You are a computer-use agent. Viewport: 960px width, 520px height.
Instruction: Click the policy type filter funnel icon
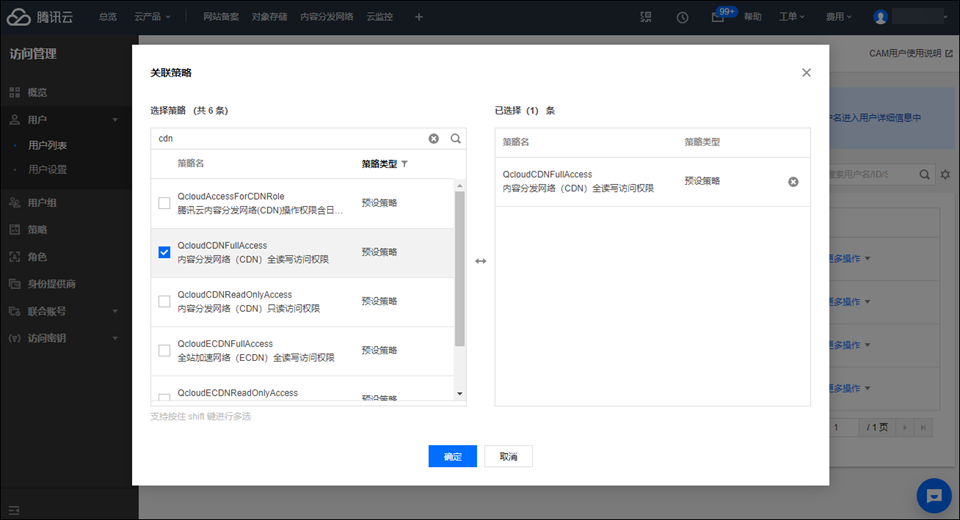(x=405, y=164)
